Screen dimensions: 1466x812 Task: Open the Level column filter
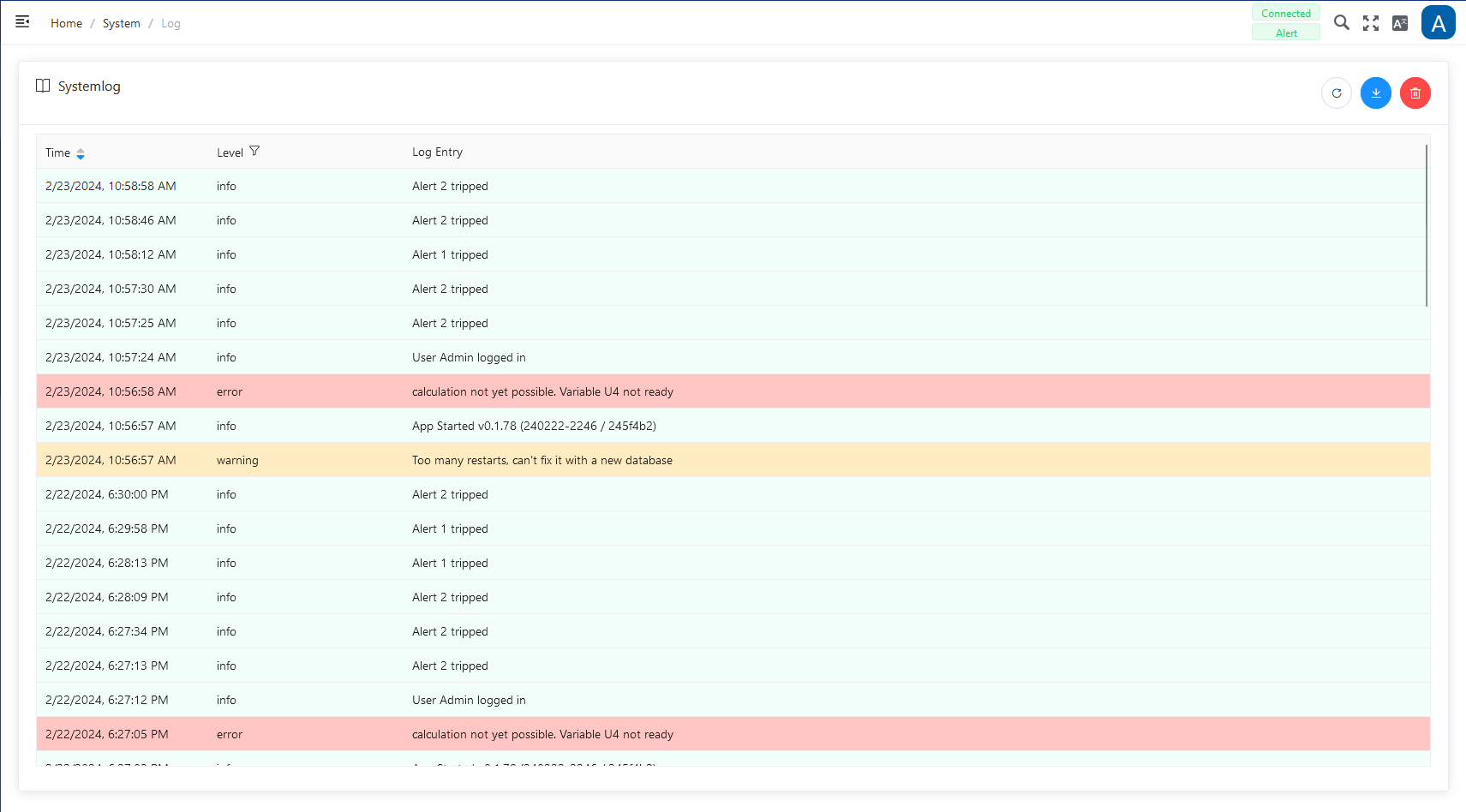pyautogui.click(x=254, y=152)
